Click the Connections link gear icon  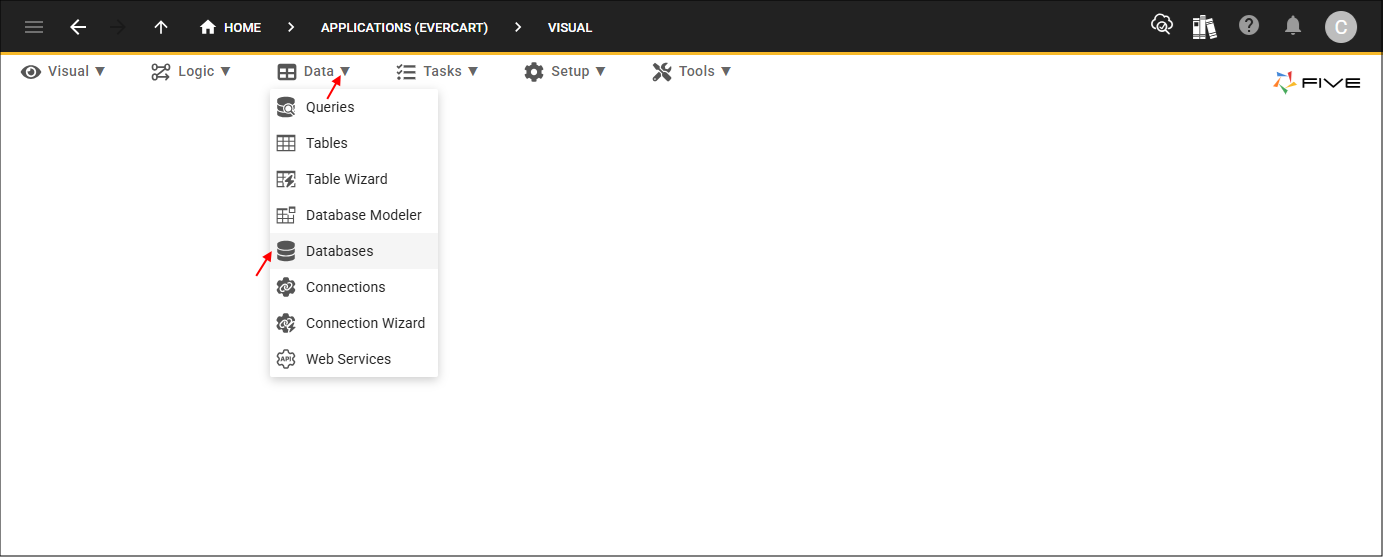(x=286, y=287)
